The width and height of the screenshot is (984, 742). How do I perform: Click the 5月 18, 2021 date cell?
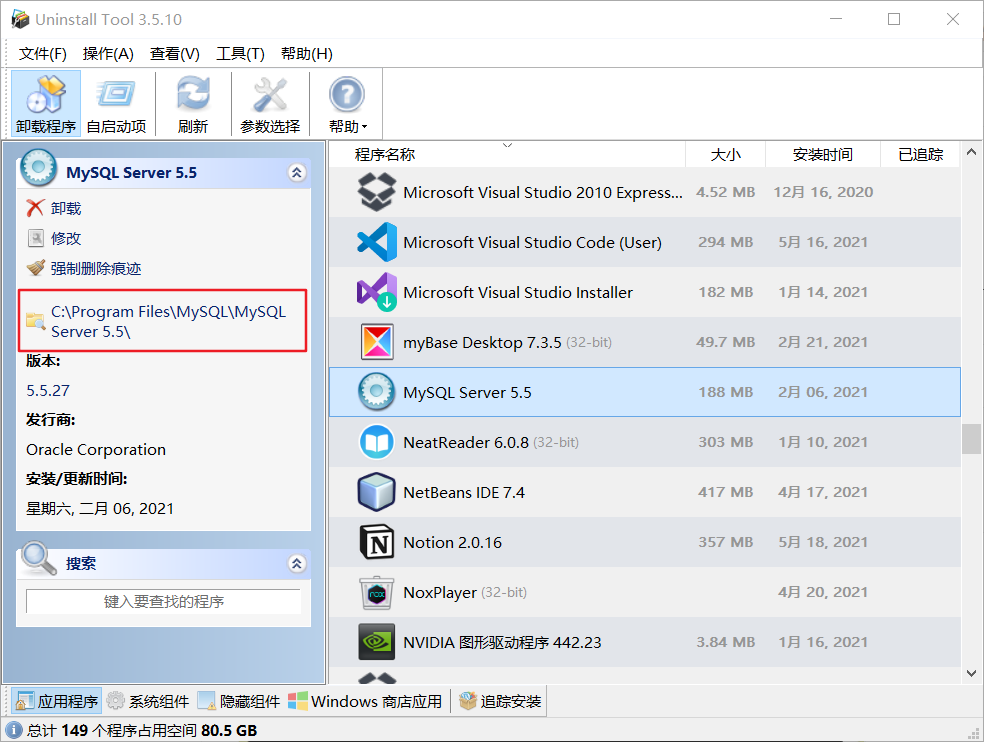point(823,542)
